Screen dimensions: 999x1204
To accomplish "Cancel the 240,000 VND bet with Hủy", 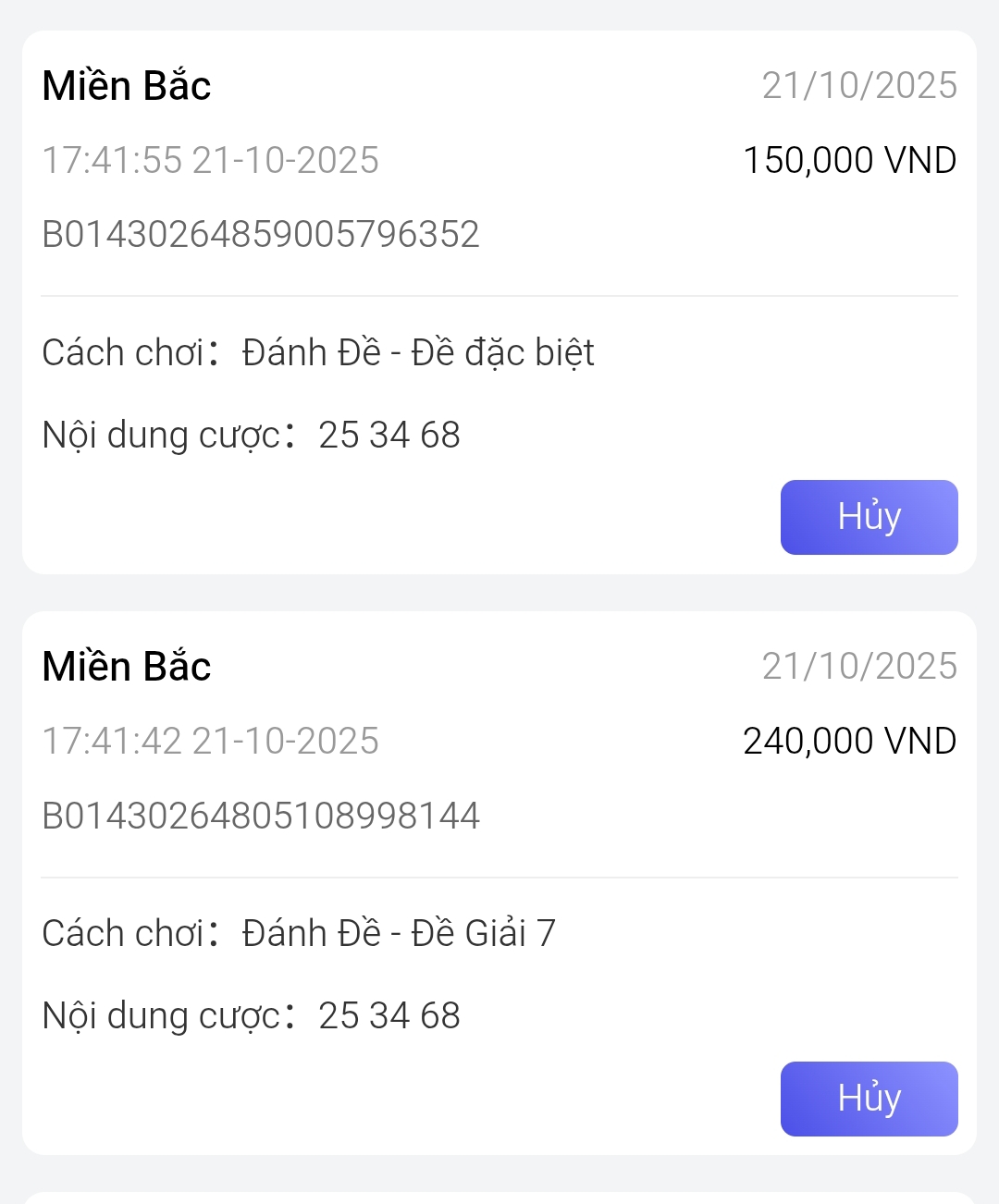I will [x=869, y=1099].
